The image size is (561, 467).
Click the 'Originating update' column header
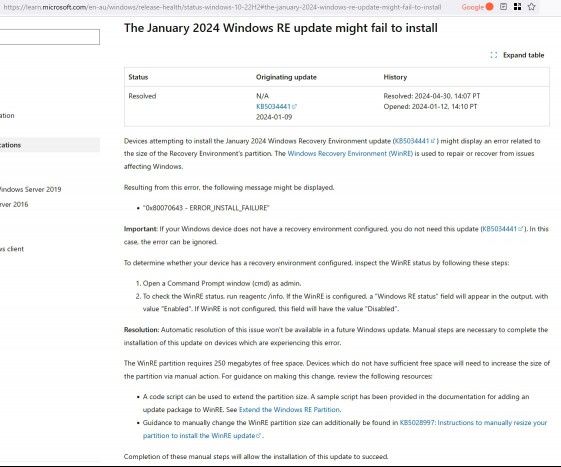coord(286,77)
